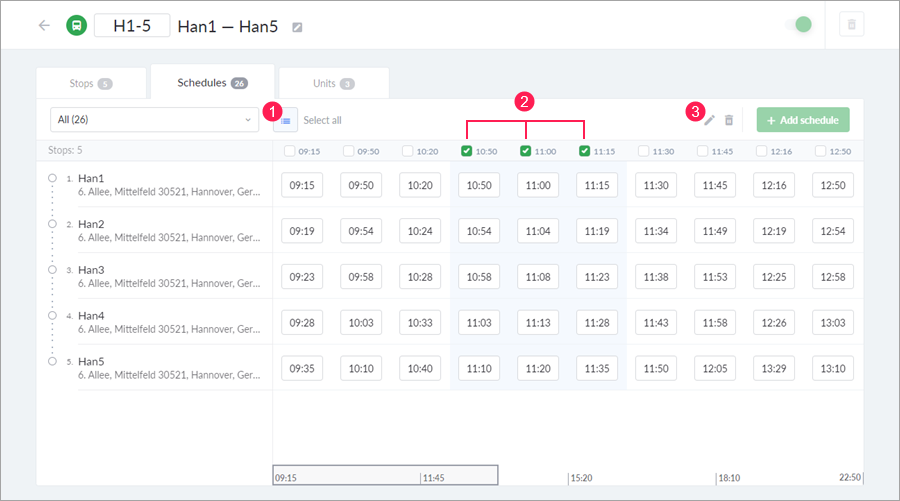The width and height of the screenshot is (900, 501).
Task: Click the Select all list icon
Action: pyautogui.click(x=286, y=120)
